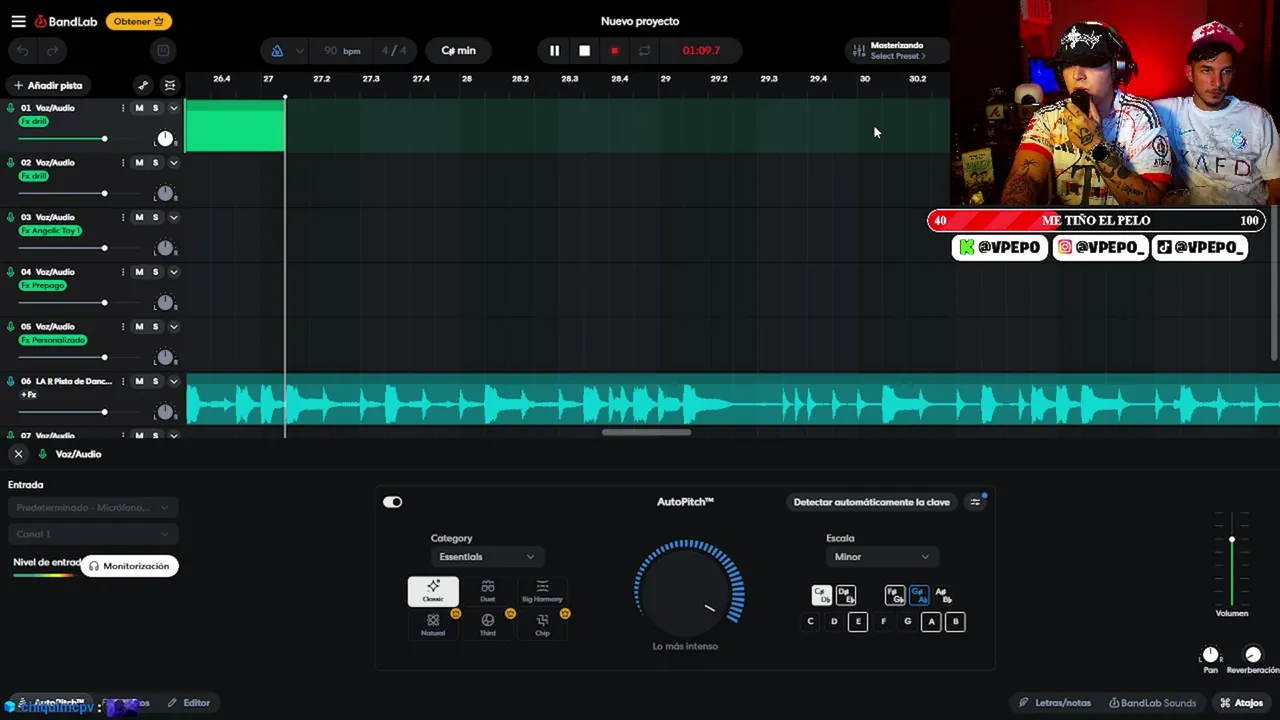1280x720 pixels.
Task: Click the microphone icon on track 03
Action: (x=11, y=217)
